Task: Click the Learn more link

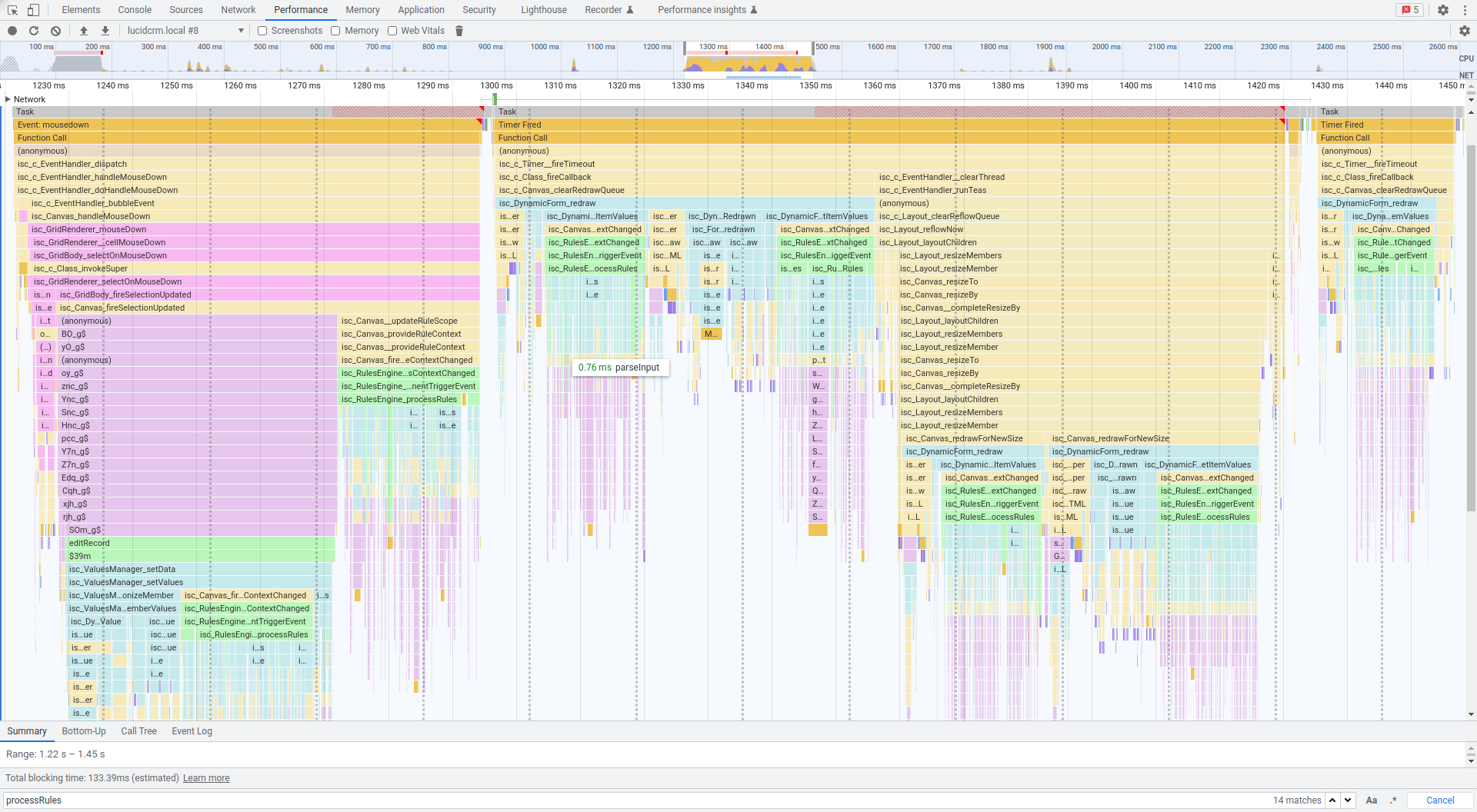Action: [206, 778]
